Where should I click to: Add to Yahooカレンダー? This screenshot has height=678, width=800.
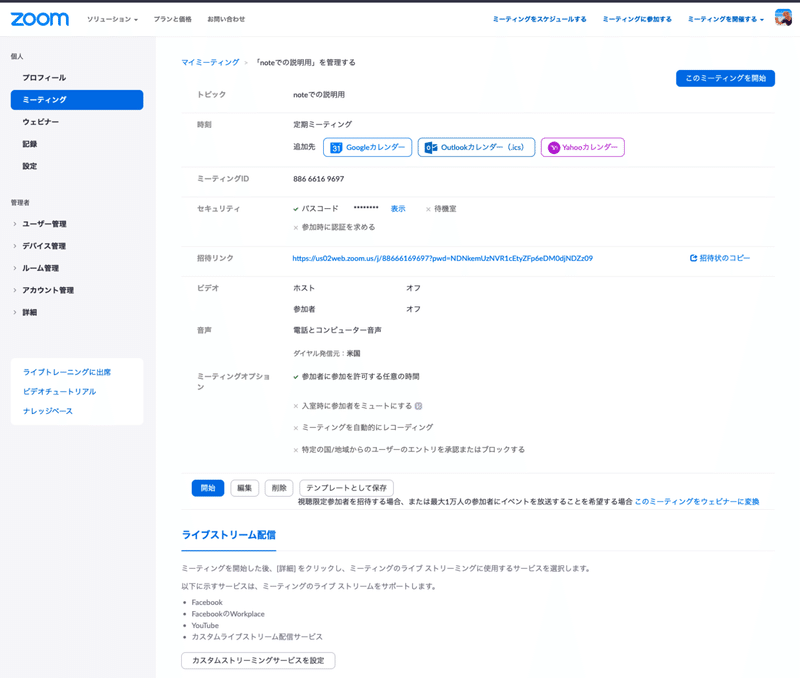[x=582, y=147]
